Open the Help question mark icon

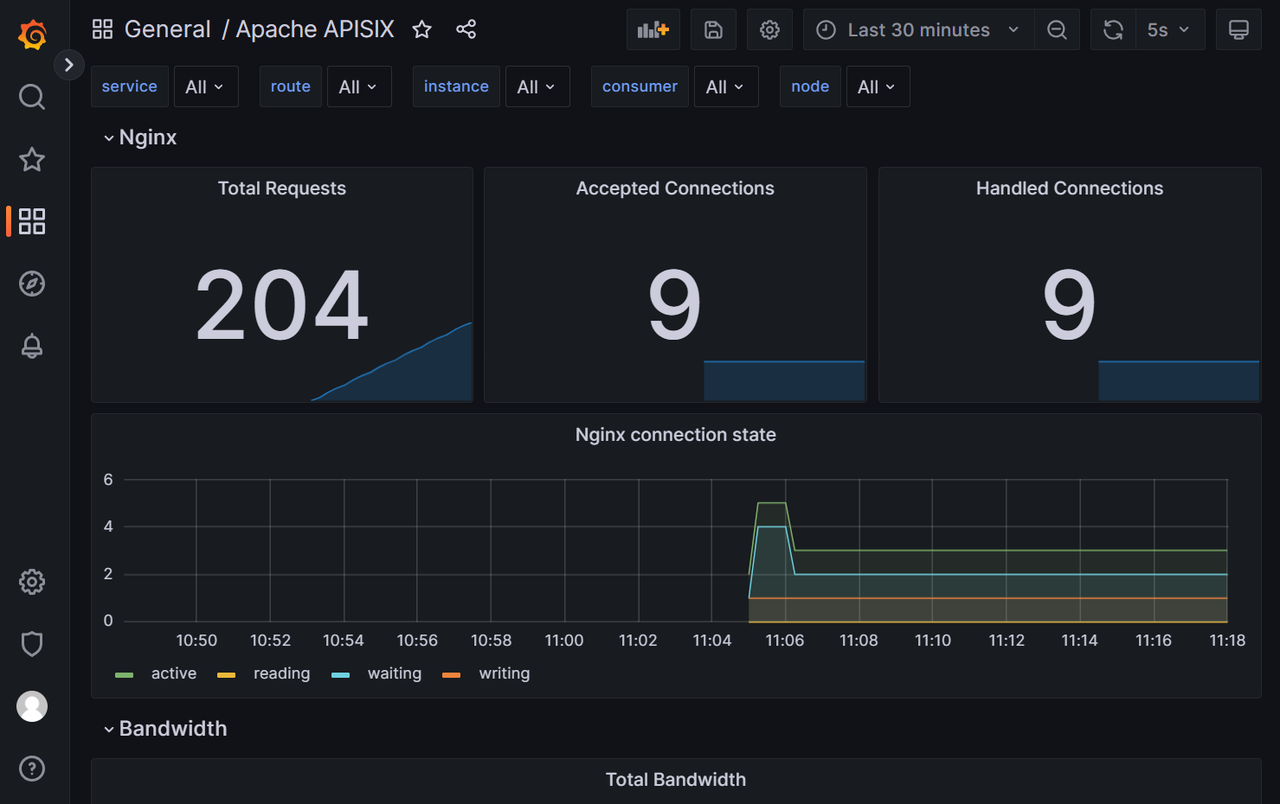(x=32, y=768)
